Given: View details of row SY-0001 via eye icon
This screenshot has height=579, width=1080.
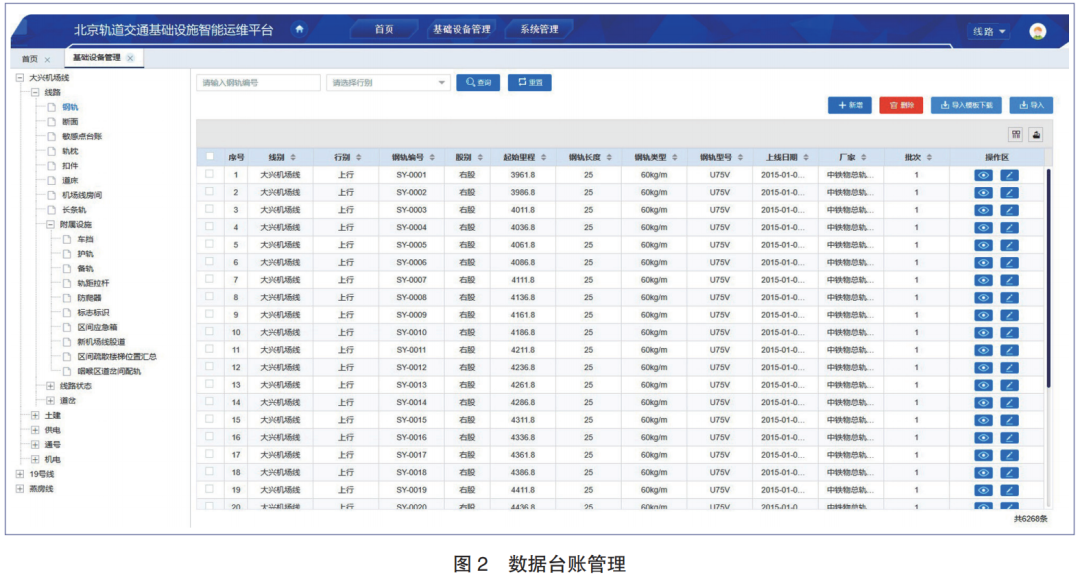Looking at the screenshot, I should [x=984, y=175].
